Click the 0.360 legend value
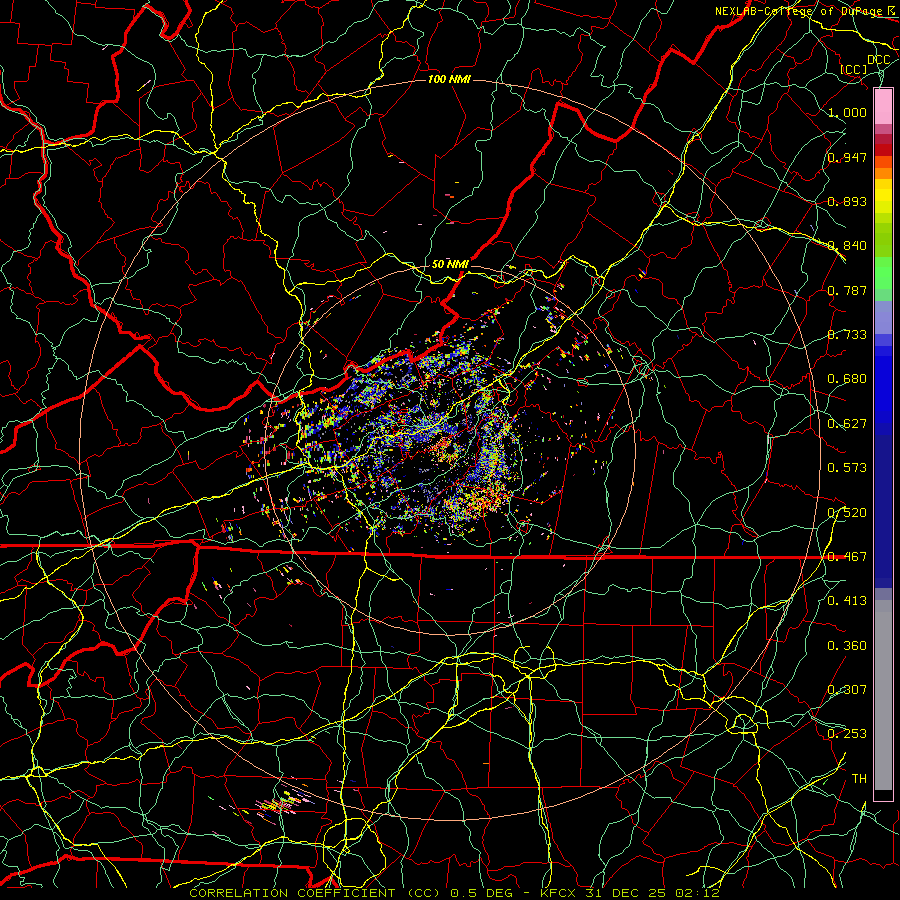The width and height of the screenshot is (900, 900). (847, 646)
